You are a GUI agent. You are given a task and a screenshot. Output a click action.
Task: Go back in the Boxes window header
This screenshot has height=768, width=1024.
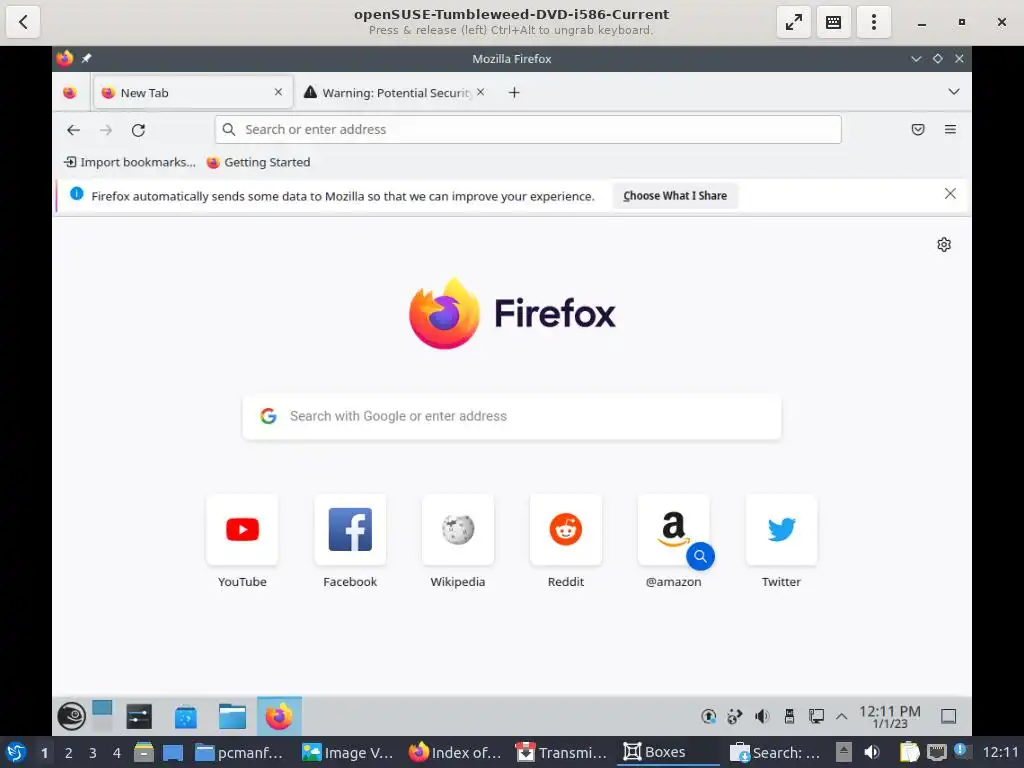[23, 22]
